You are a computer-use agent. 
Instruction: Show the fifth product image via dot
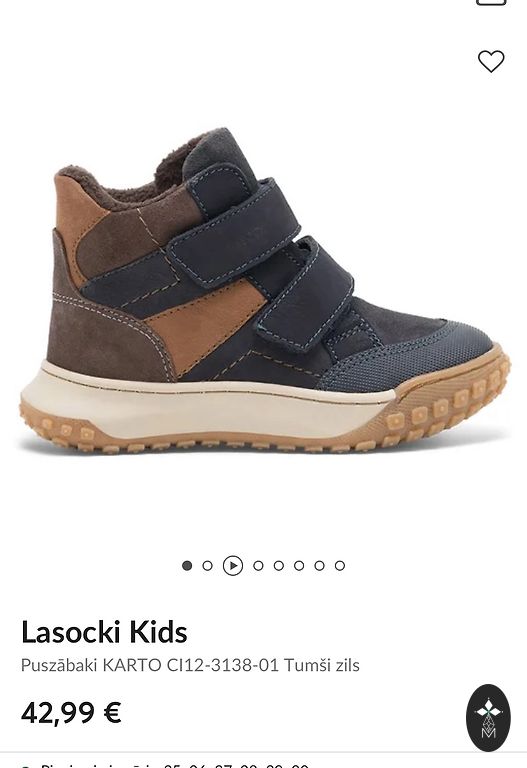pyautogui.click(x=279, y=566)
